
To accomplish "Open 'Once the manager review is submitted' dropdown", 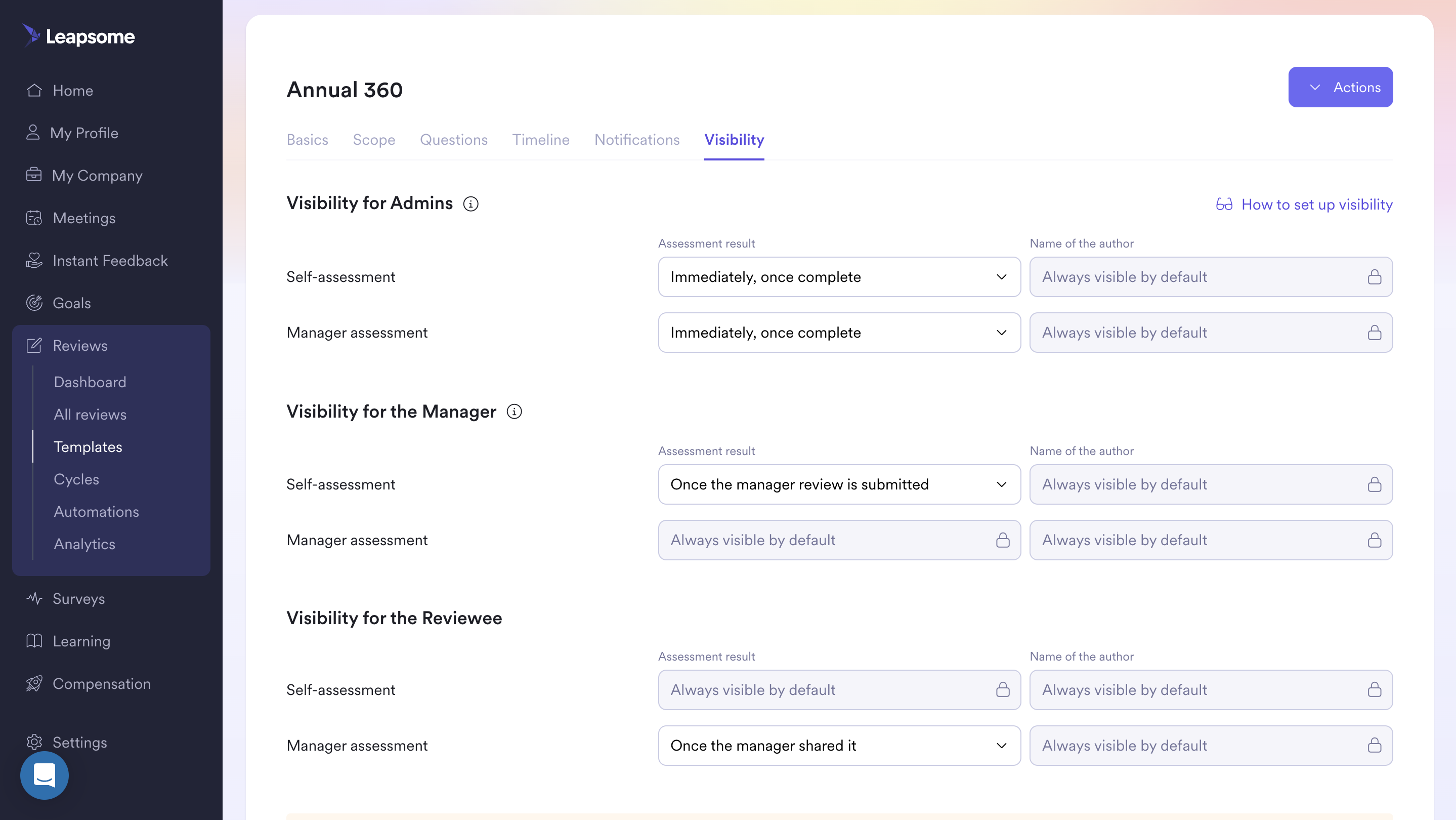I will pos(839,484).
